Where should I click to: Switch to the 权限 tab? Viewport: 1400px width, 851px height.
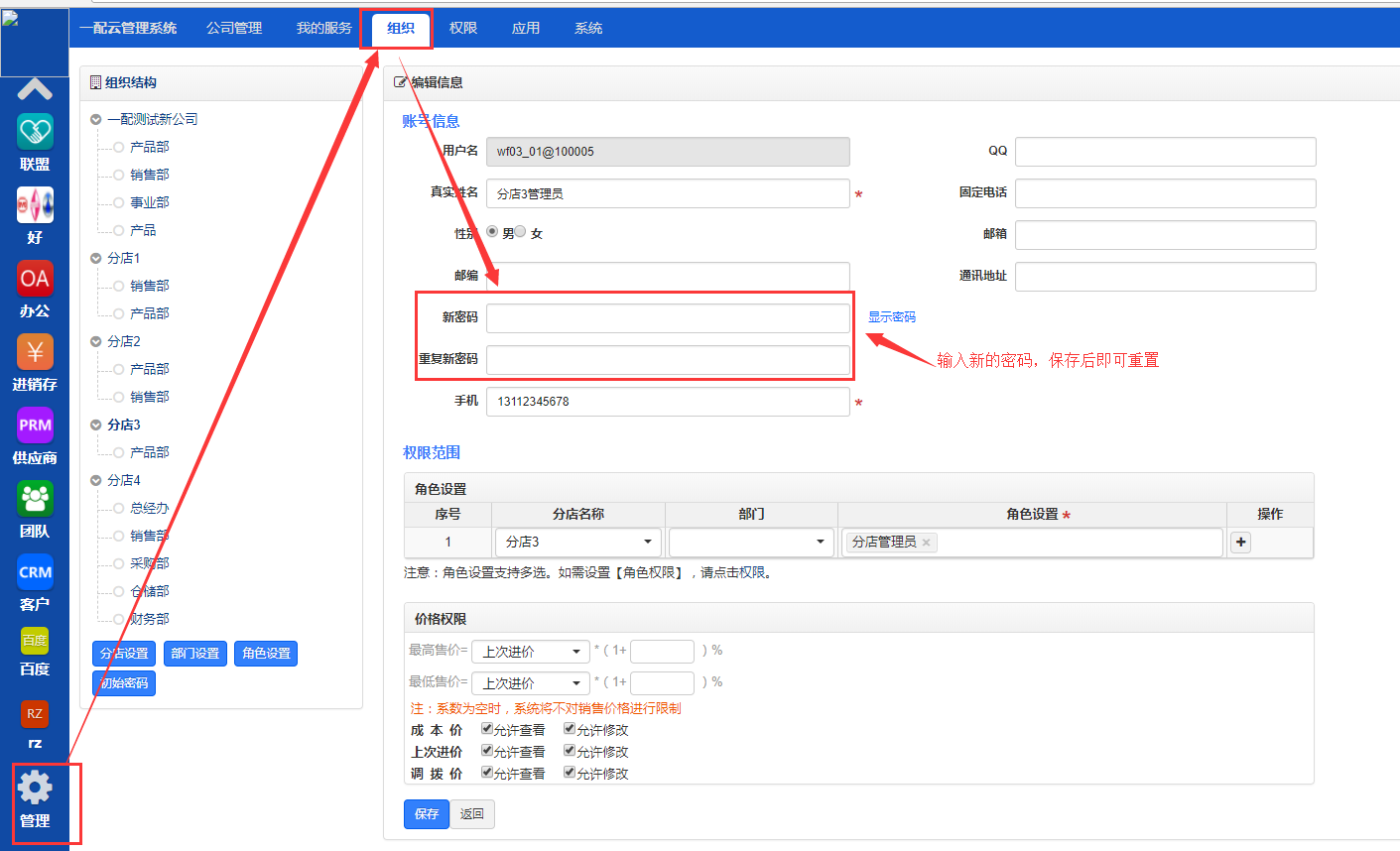[463, 28]
